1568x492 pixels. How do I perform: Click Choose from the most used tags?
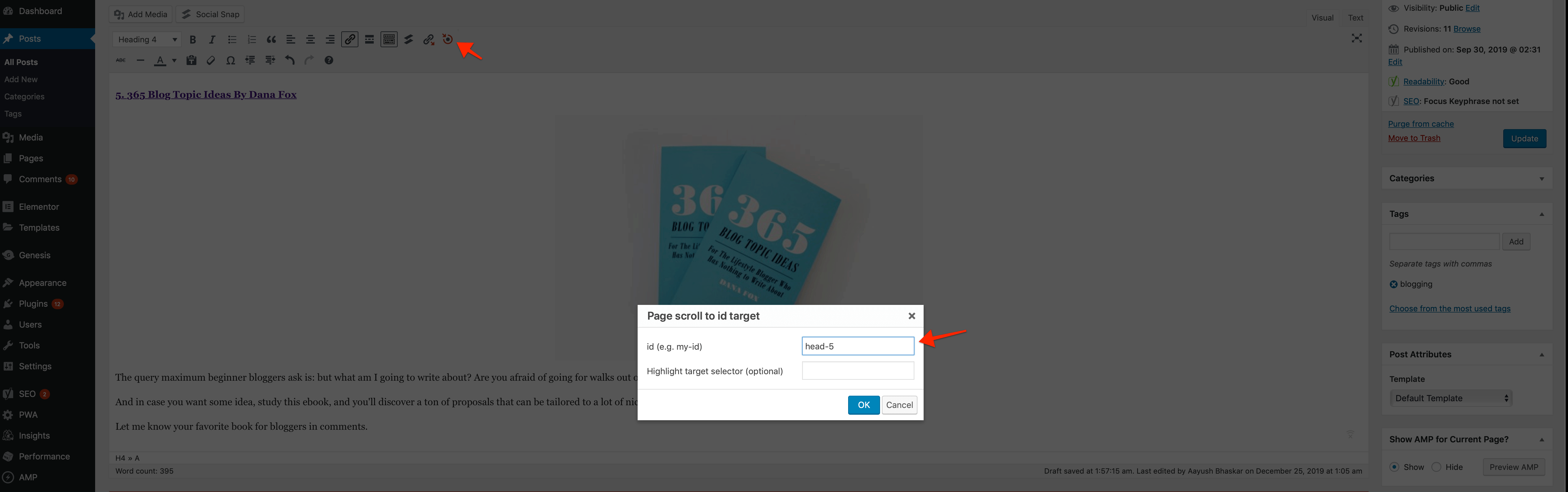1449,308
